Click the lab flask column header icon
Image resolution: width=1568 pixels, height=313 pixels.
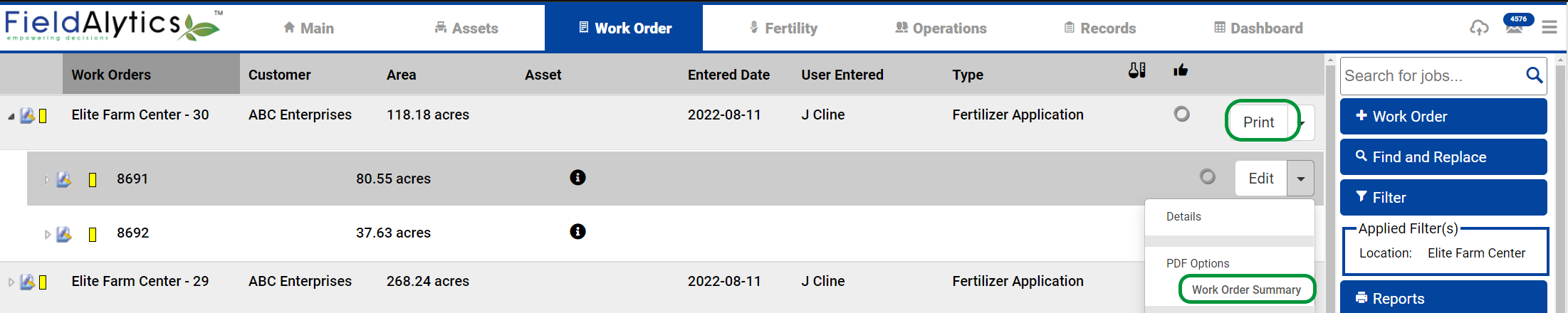coord(1137,70)
